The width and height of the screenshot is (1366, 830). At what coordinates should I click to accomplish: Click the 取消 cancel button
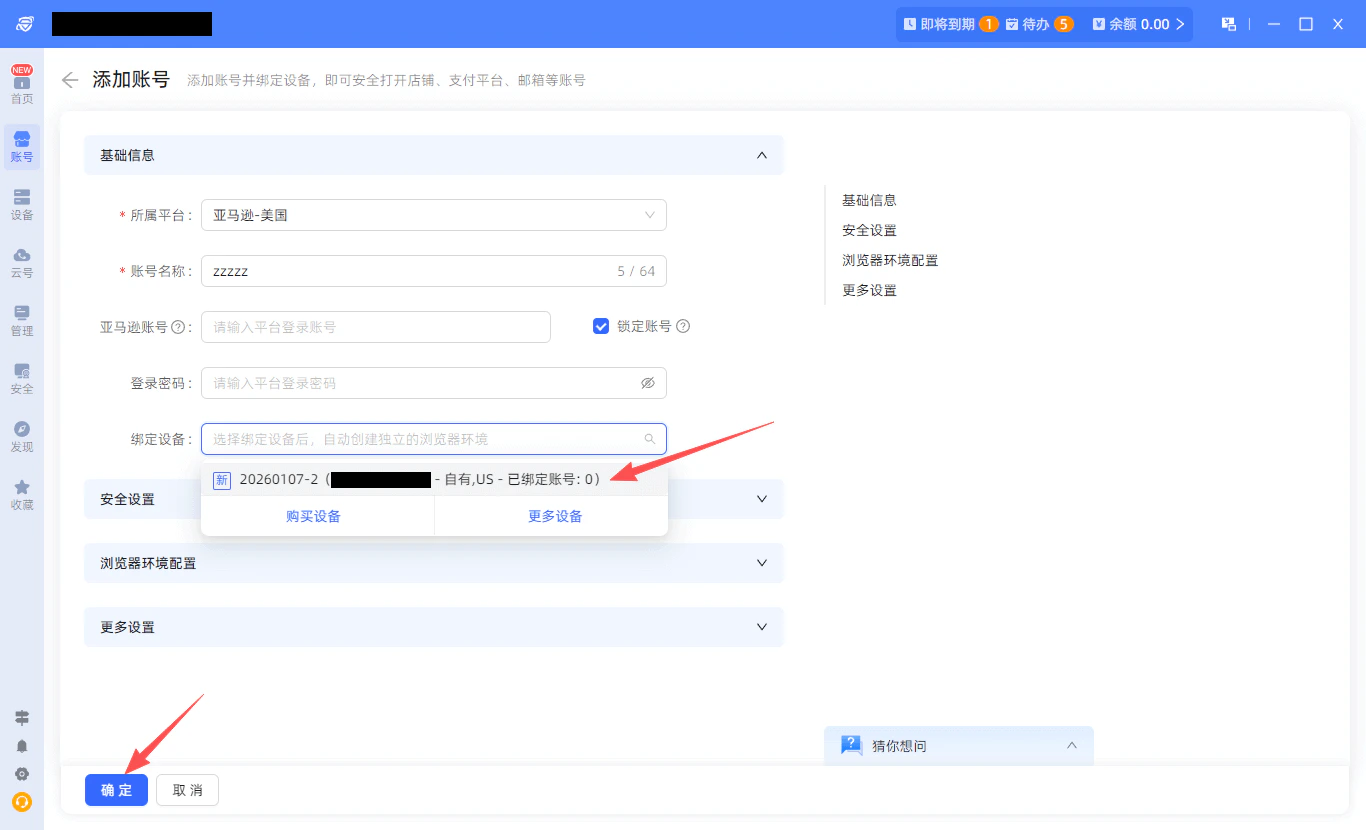[x=187, y=790]
